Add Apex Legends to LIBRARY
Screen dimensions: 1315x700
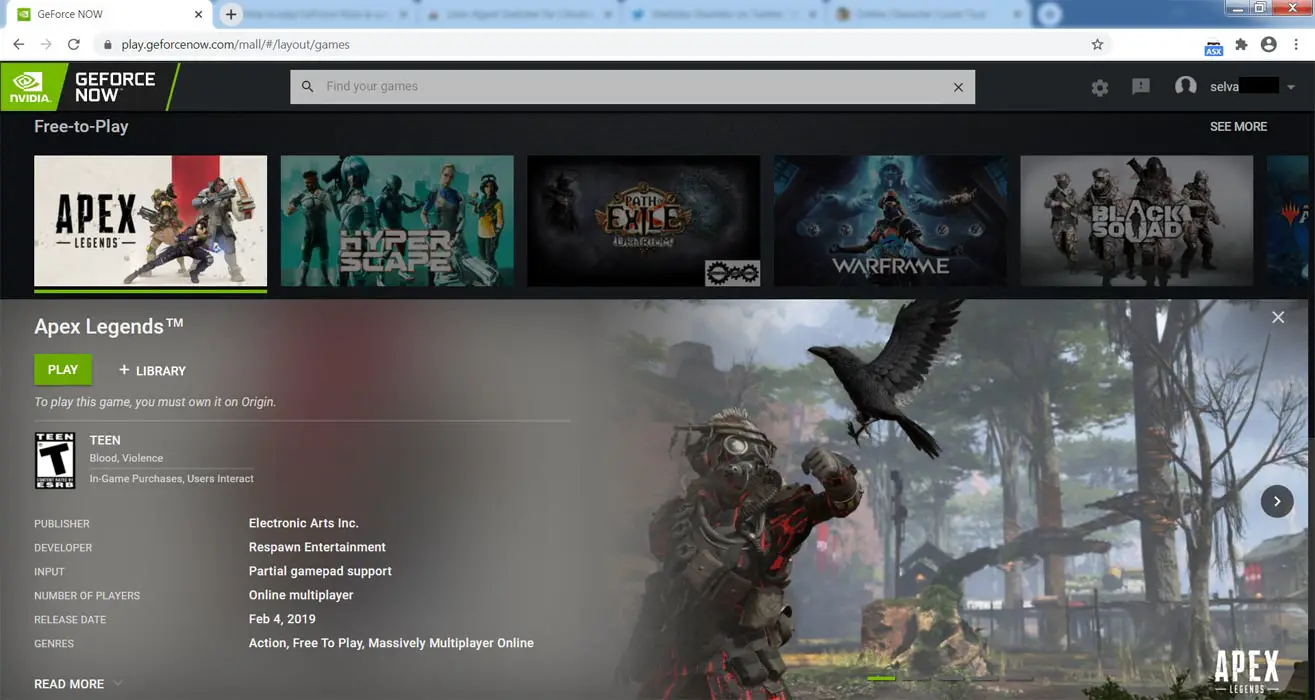tap(152, 370)
